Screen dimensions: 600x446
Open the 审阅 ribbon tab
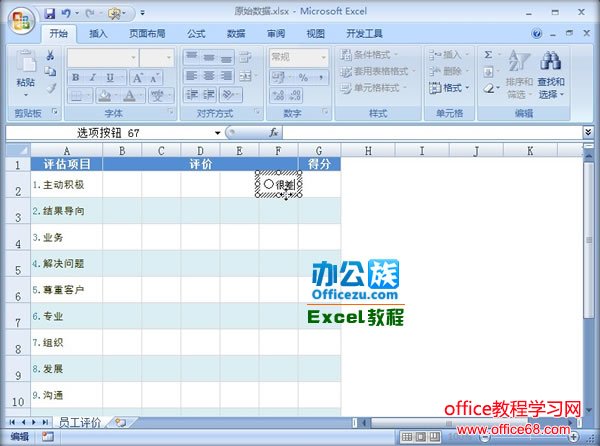pyautogui.click(x=276, y=34)
